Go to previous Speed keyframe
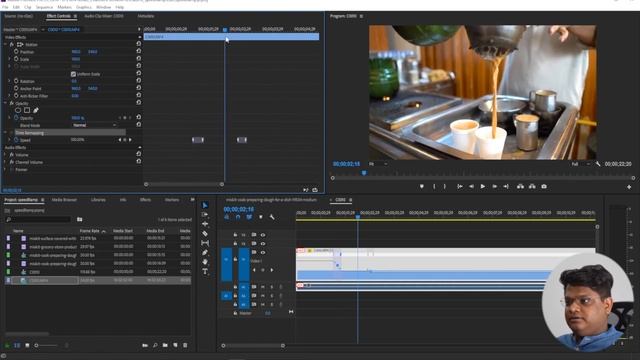 [x=120, y=140]
